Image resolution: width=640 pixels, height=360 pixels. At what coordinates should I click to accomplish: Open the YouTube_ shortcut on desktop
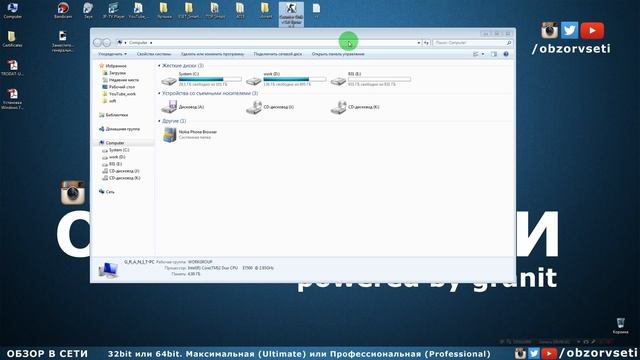pos(138,11)
